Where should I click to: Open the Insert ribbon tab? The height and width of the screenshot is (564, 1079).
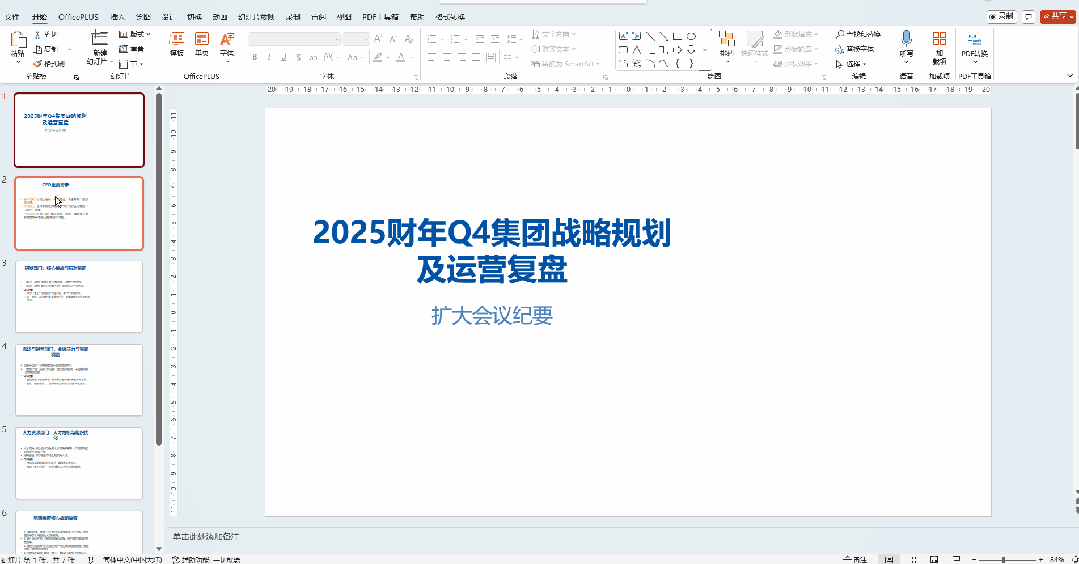pos(118,17)
